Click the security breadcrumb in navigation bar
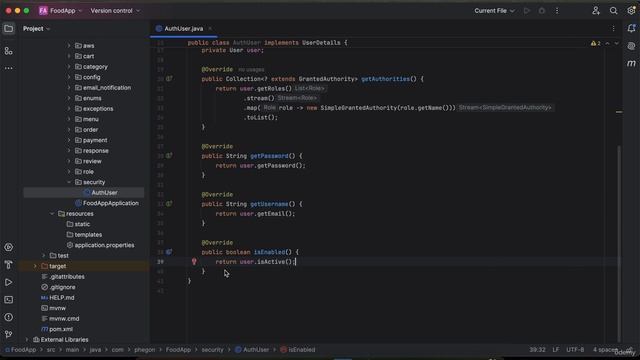640x360 pixels. pyautogui.click(x=213, y=350)
